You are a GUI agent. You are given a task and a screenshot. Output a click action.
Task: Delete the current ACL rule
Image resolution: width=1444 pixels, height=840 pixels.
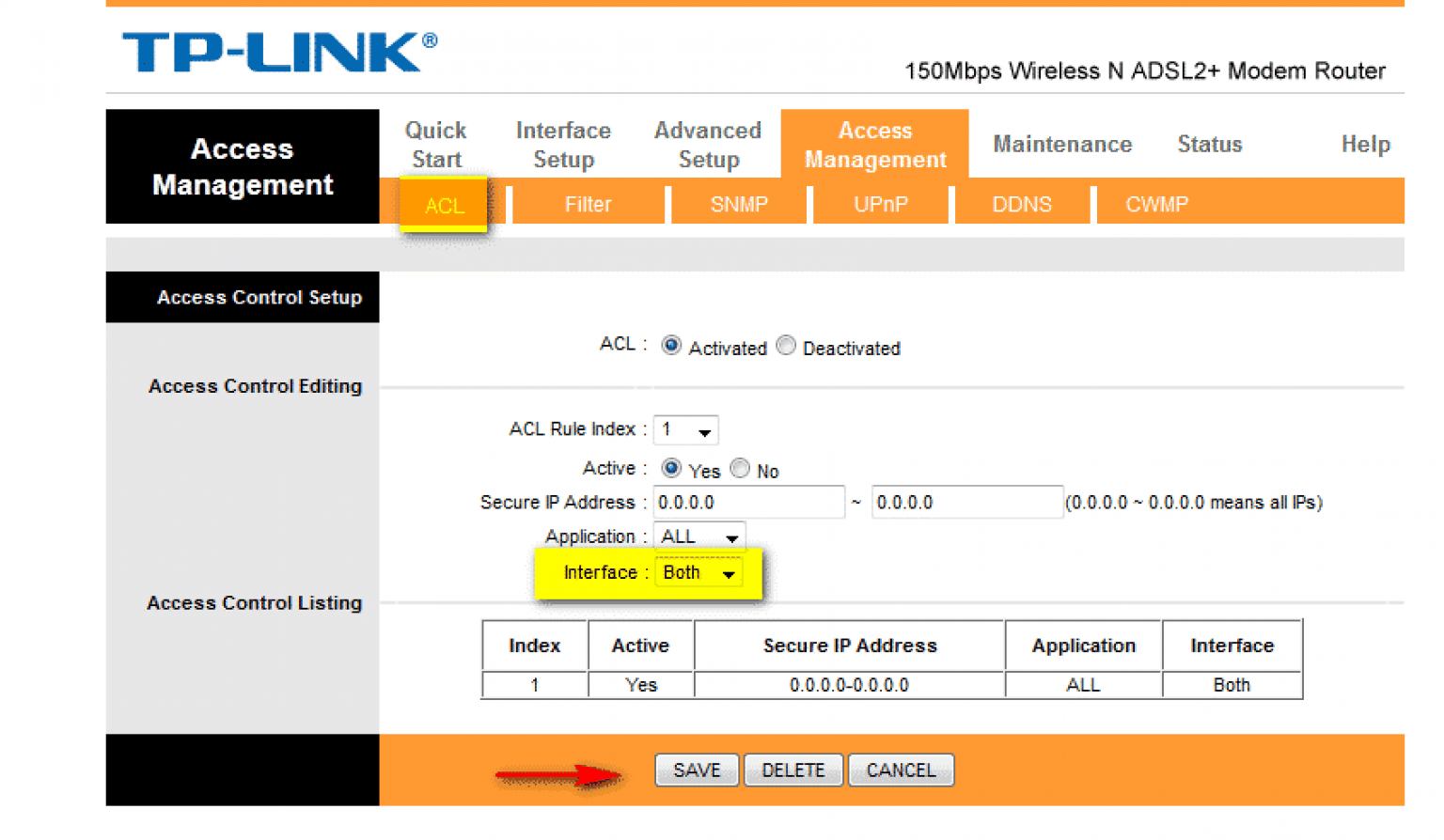tap(793, 770)
